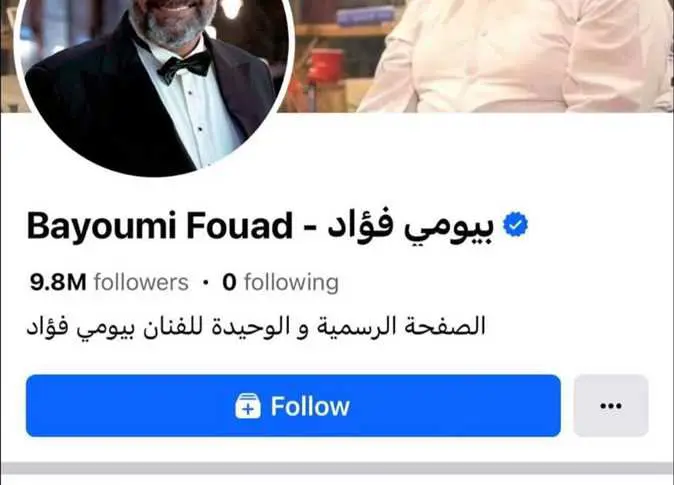Click the Arabic bio line الصفحة الرسمية
This screenshot has height=485, width=674.
256,327
